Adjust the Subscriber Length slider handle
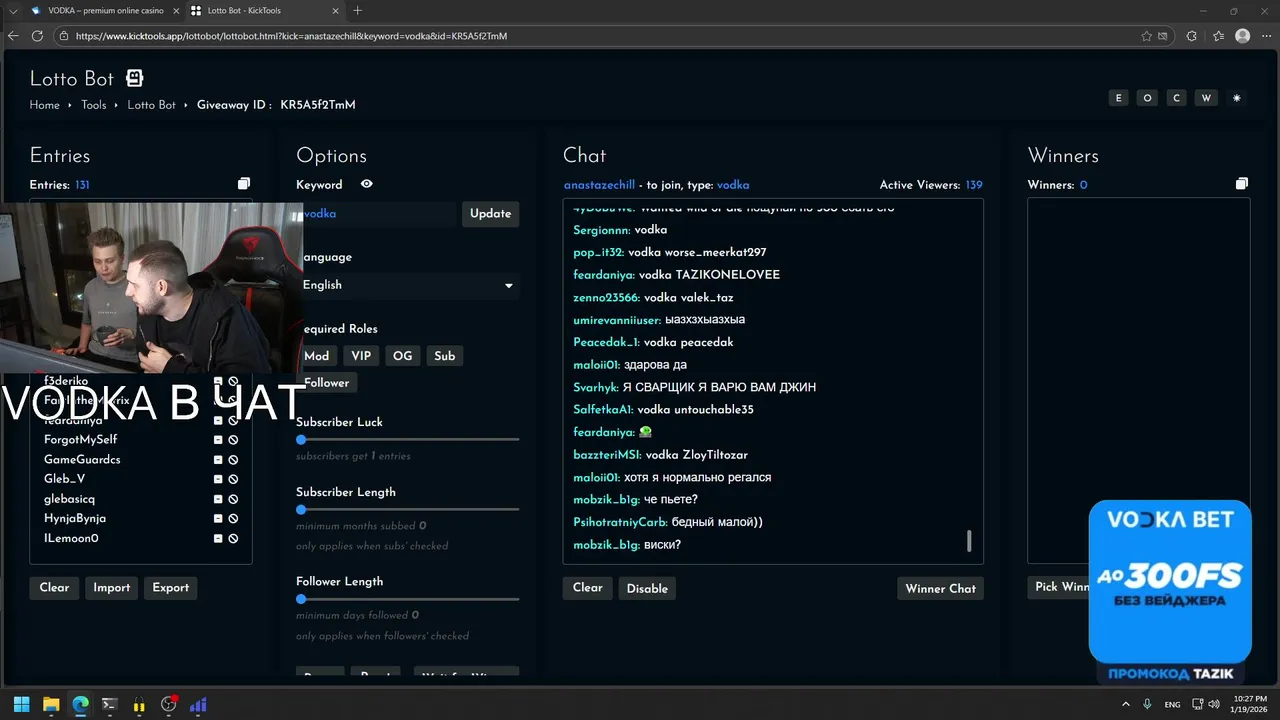The width and height of the screenshot is (1280, 720). coord(301,509)
